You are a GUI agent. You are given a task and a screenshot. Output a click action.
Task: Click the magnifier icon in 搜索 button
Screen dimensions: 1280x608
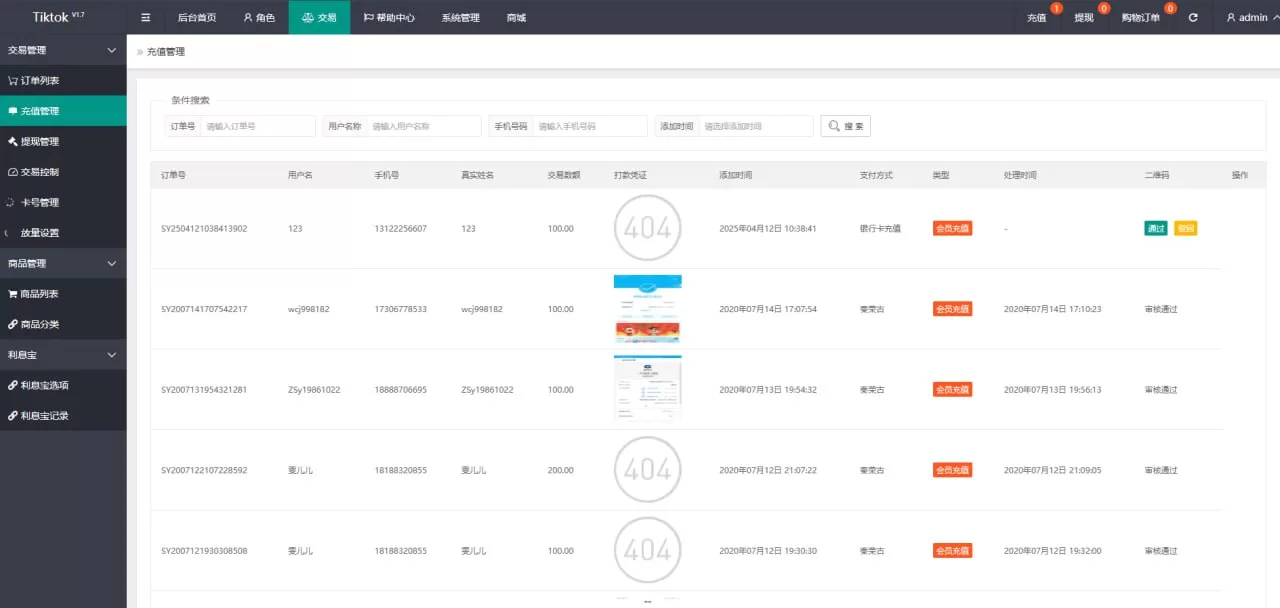tap(834, 126)
